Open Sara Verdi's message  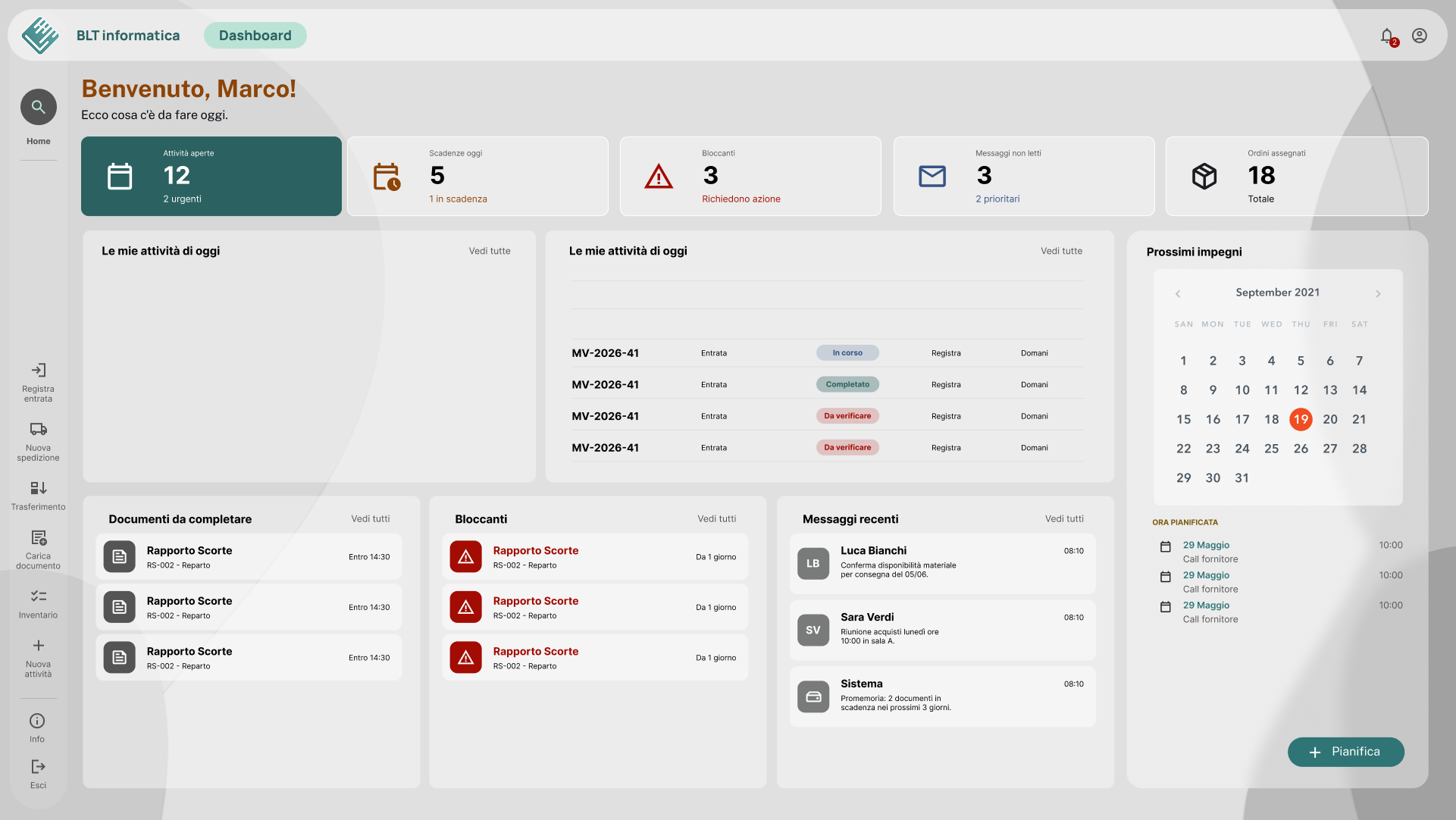pyautogui.click(x=943, y=631)
